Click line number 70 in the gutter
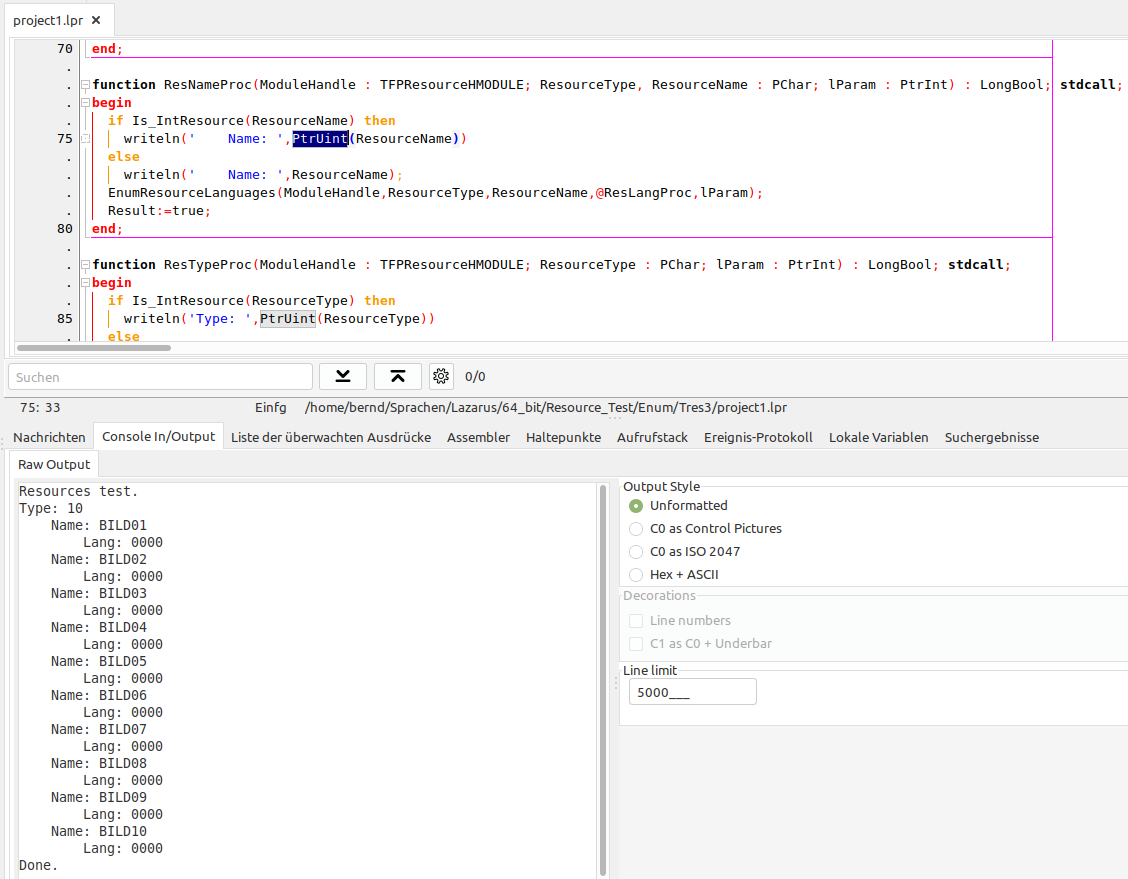Viewport: 1128px width, 879px height. coord(65,49)
